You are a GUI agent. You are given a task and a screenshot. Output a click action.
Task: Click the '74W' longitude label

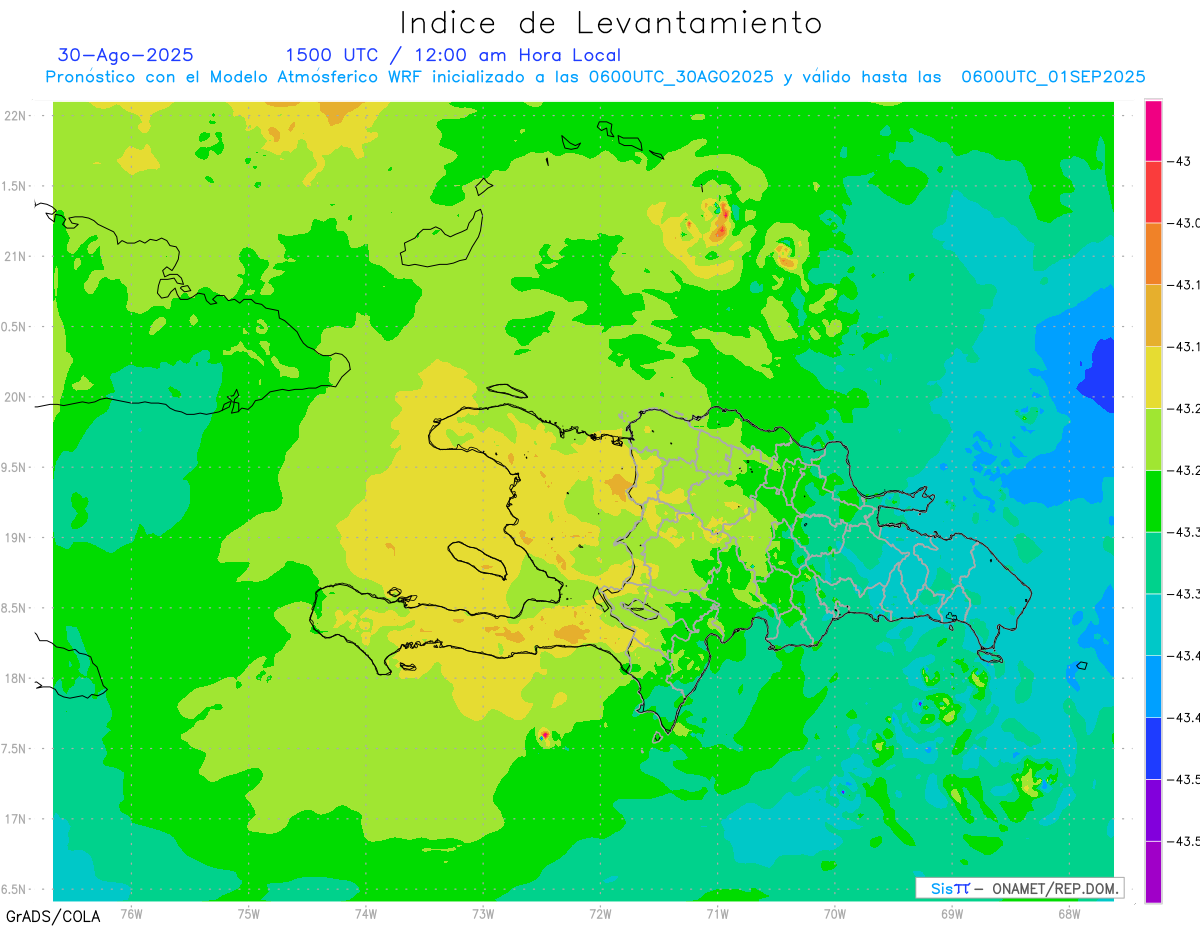point(365,913)
